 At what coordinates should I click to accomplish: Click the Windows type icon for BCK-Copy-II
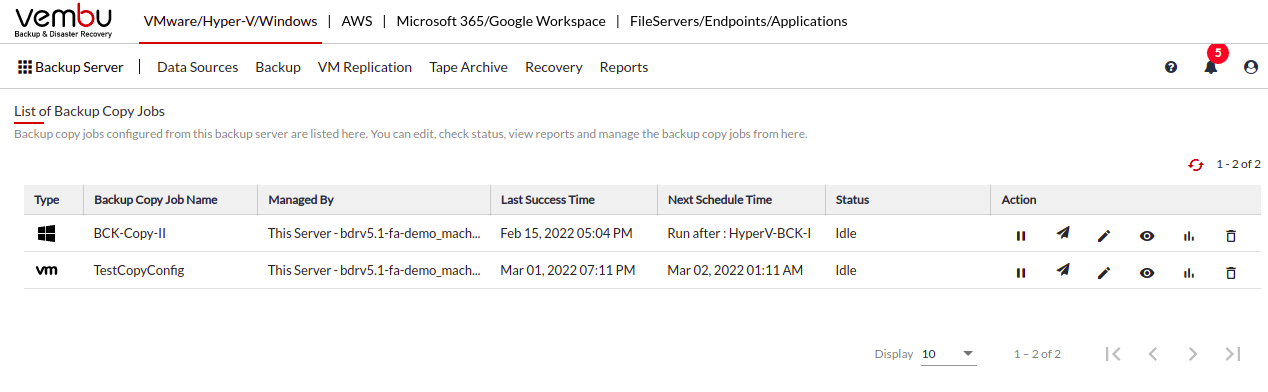tap(46, 234)
